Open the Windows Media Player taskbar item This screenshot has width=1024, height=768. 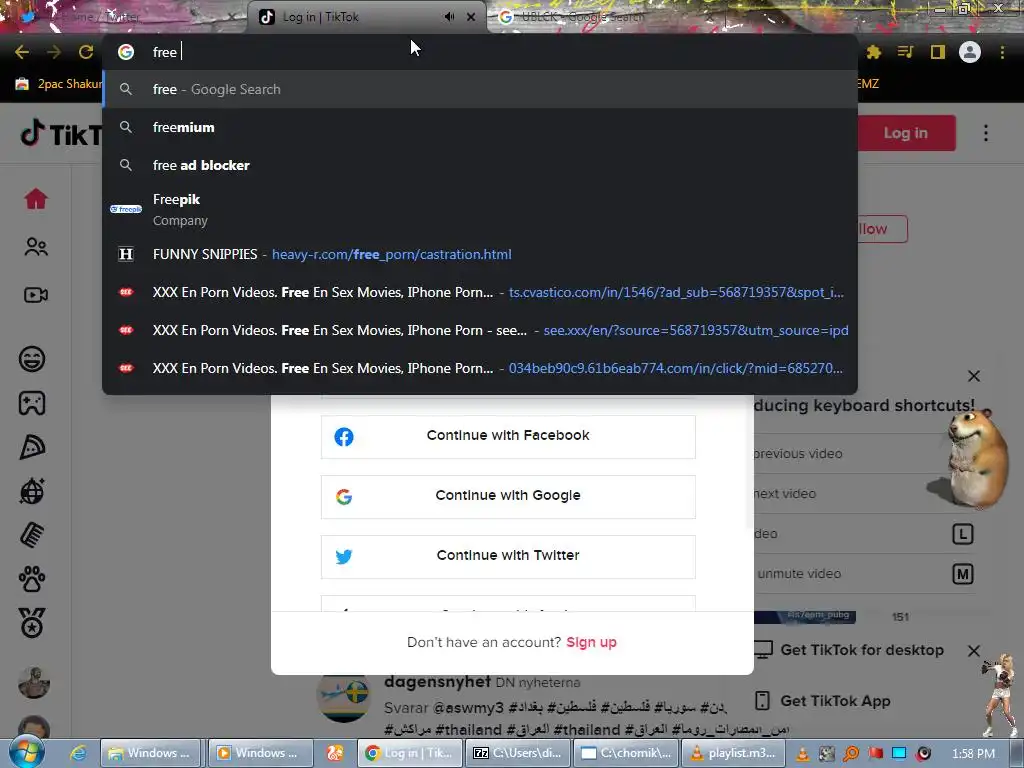[259, 753]
